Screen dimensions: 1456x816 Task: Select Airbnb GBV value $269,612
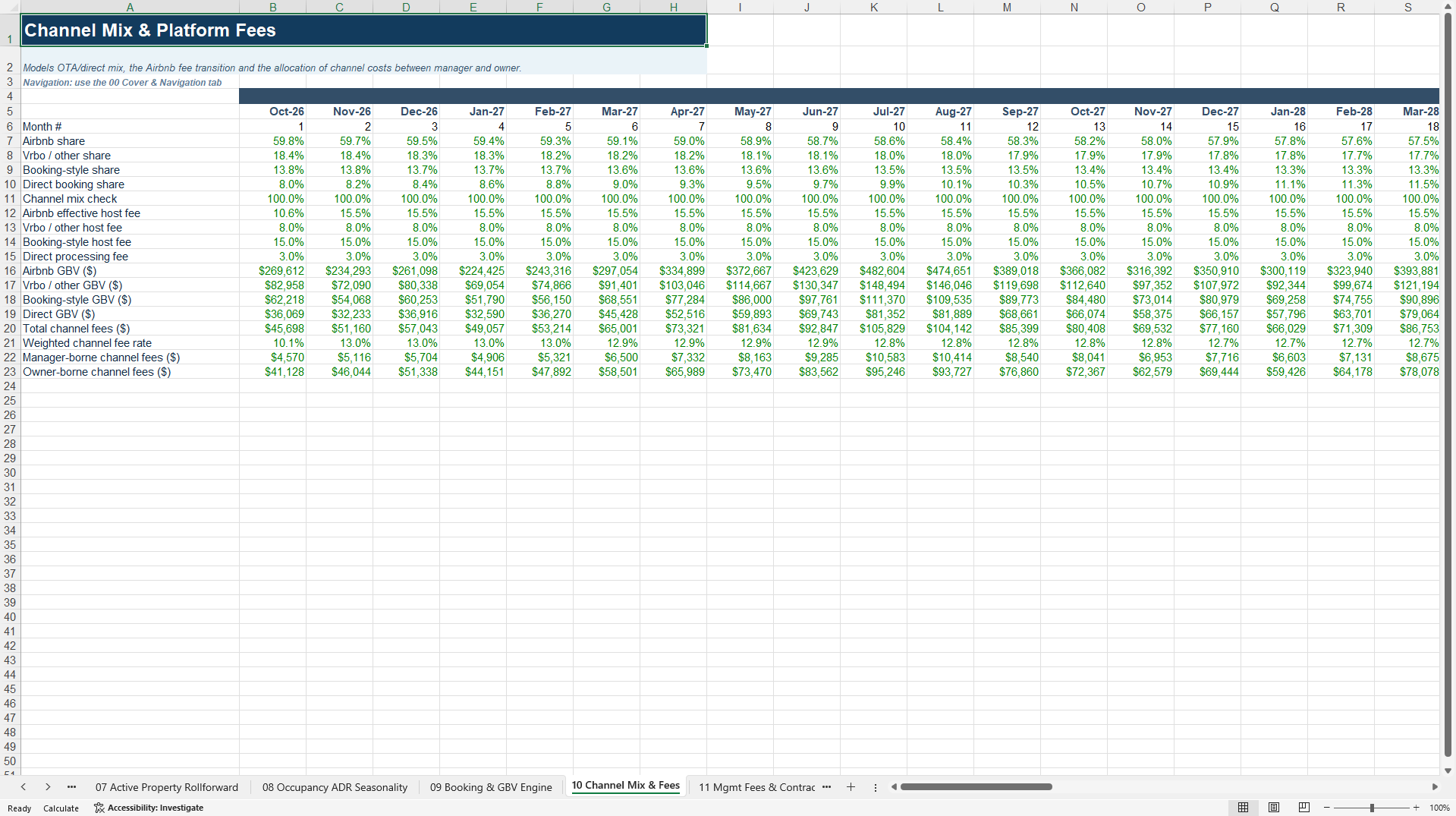coord(273,271)
